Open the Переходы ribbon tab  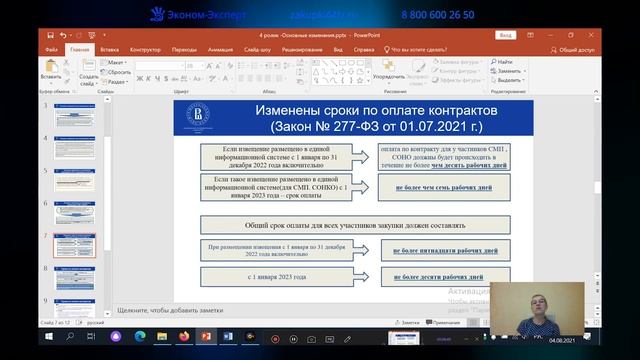pyautogui.click(x=184, y=50)
